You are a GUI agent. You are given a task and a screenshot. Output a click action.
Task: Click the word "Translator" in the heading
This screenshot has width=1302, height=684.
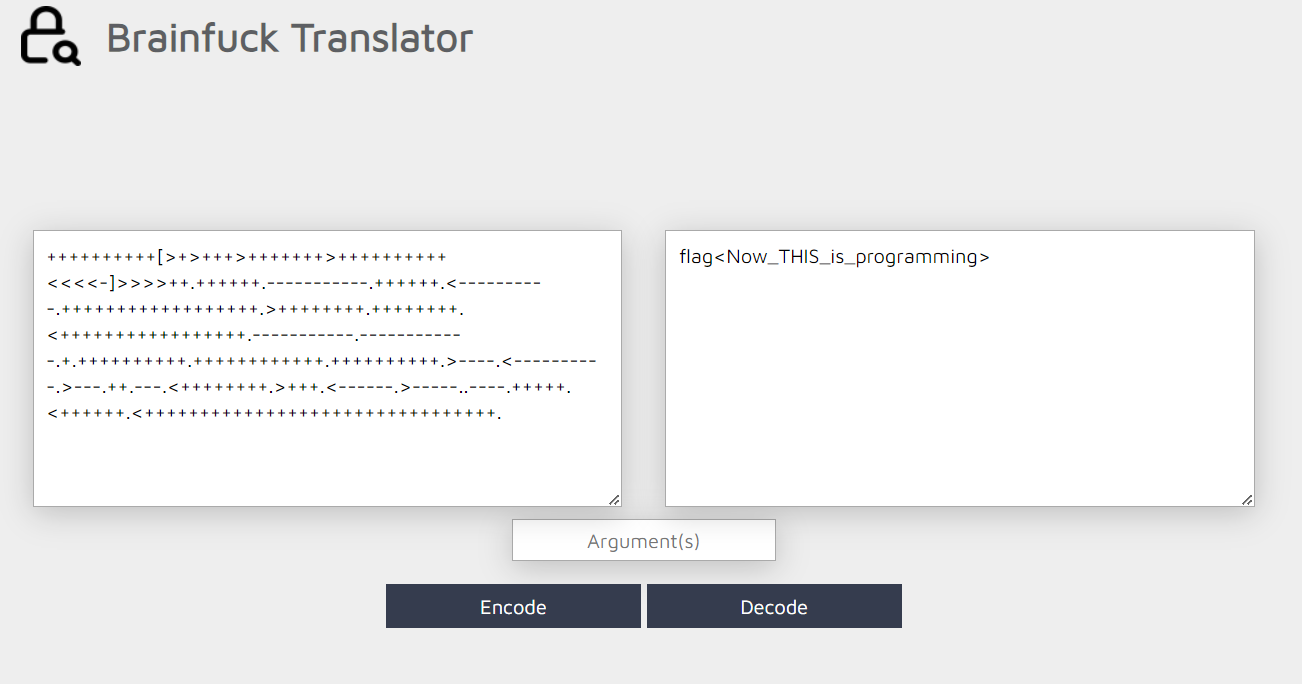click(x=381, y=38)
